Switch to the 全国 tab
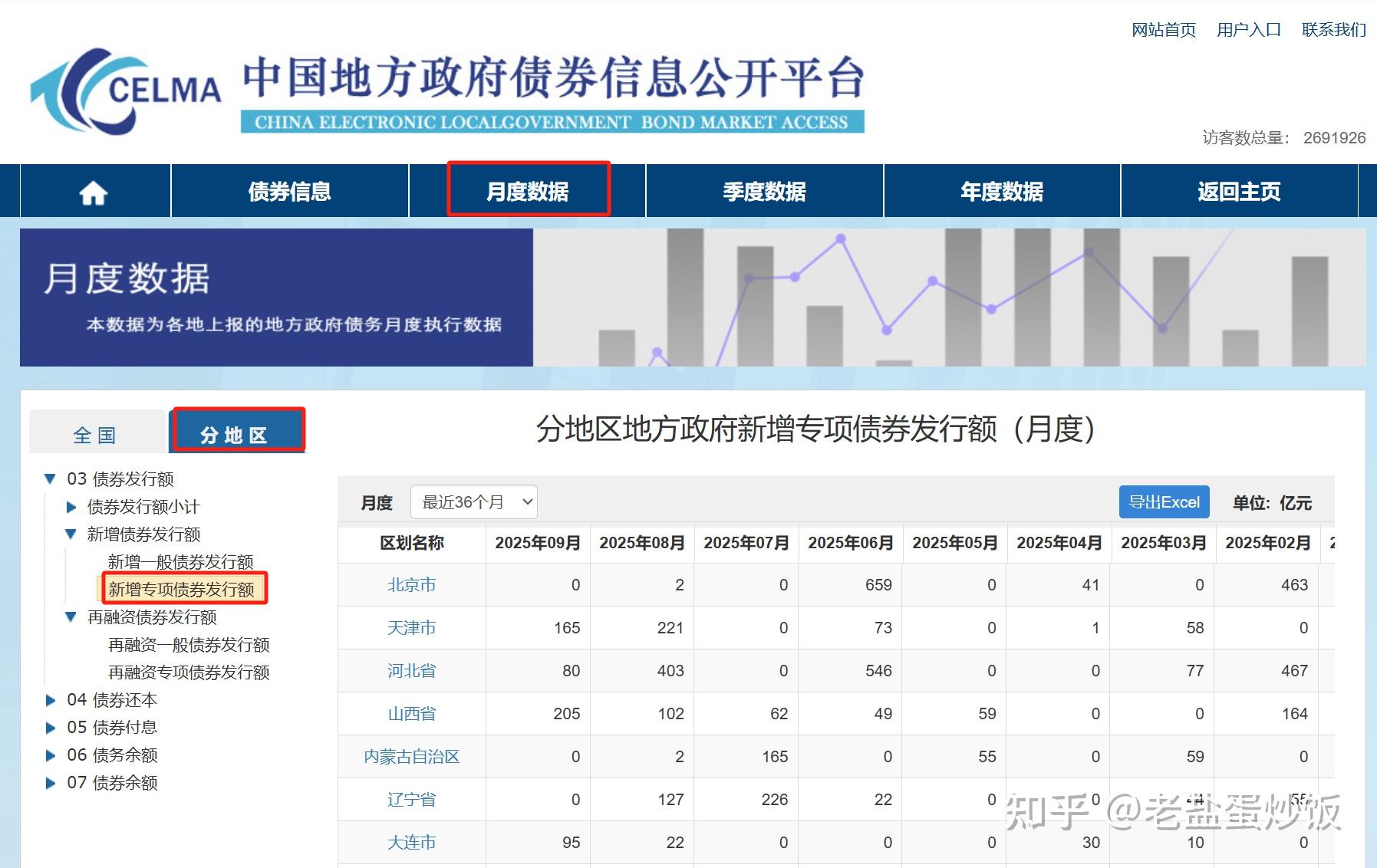Viewport: 1377px width, 868px height. (94, 433)
